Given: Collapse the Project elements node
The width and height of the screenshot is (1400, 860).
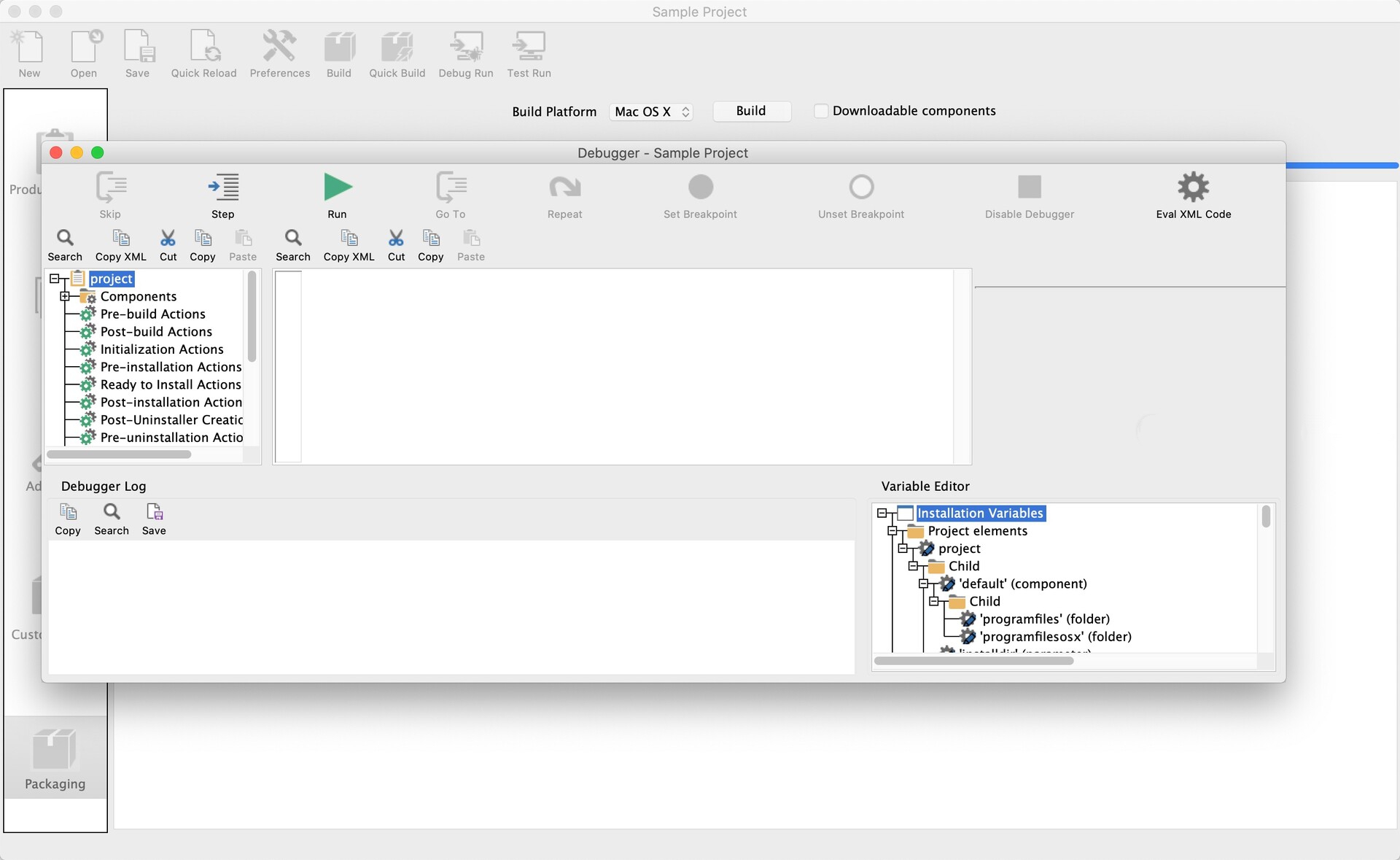Looking at the screenshot, I should 892,531.
